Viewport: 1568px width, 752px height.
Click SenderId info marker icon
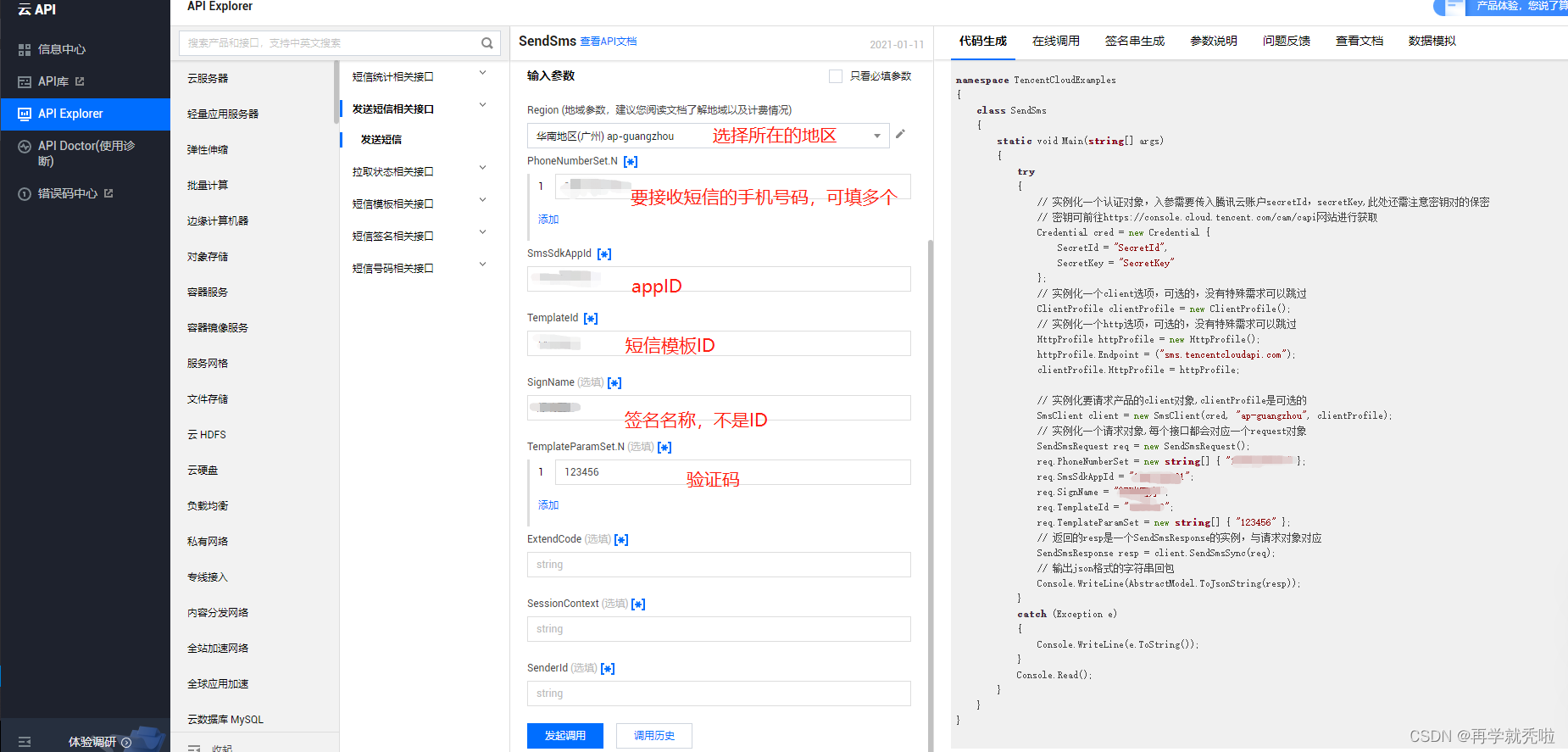coord(608,668)
